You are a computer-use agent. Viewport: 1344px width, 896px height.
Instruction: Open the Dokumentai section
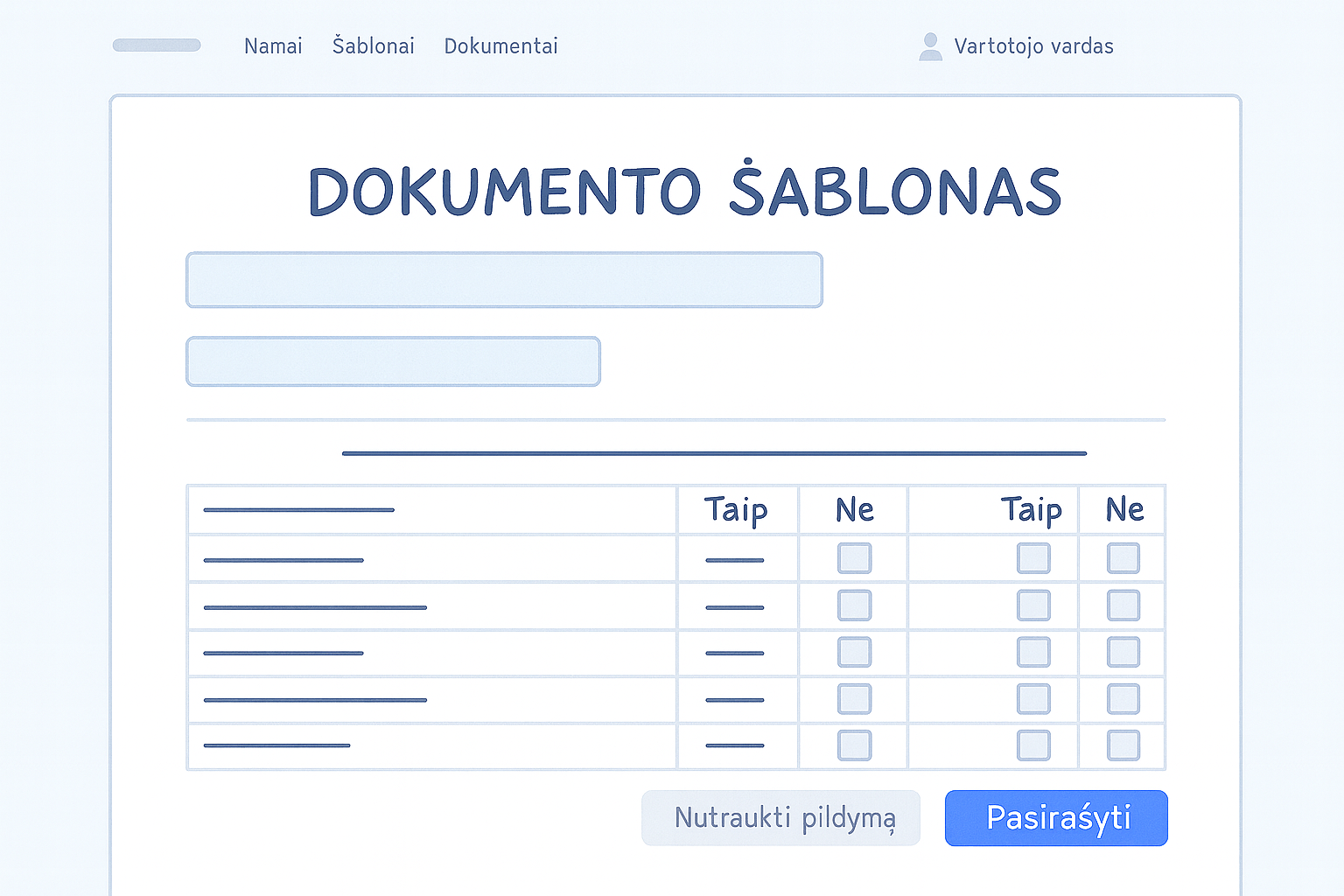500,46
